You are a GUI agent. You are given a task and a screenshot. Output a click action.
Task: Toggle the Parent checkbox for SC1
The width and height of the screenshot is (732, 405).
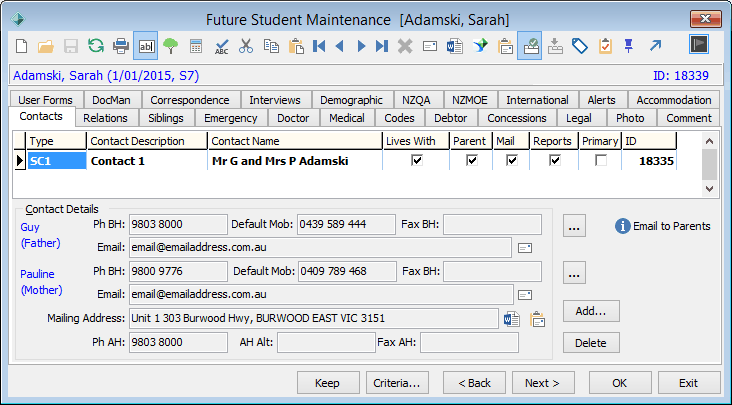pyautogui.click(x=472, y=161)
